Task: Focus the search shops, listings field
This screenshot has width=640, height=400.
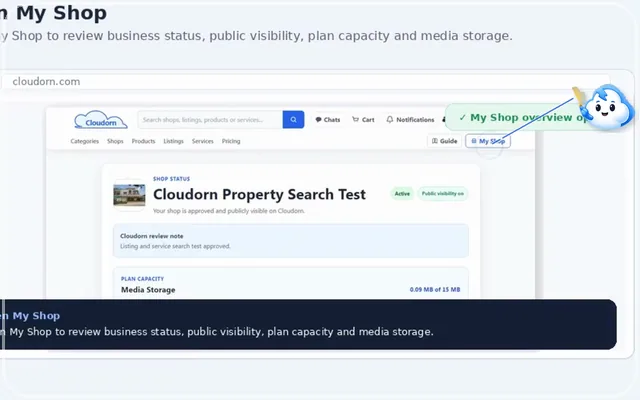Action: (210, 120)
